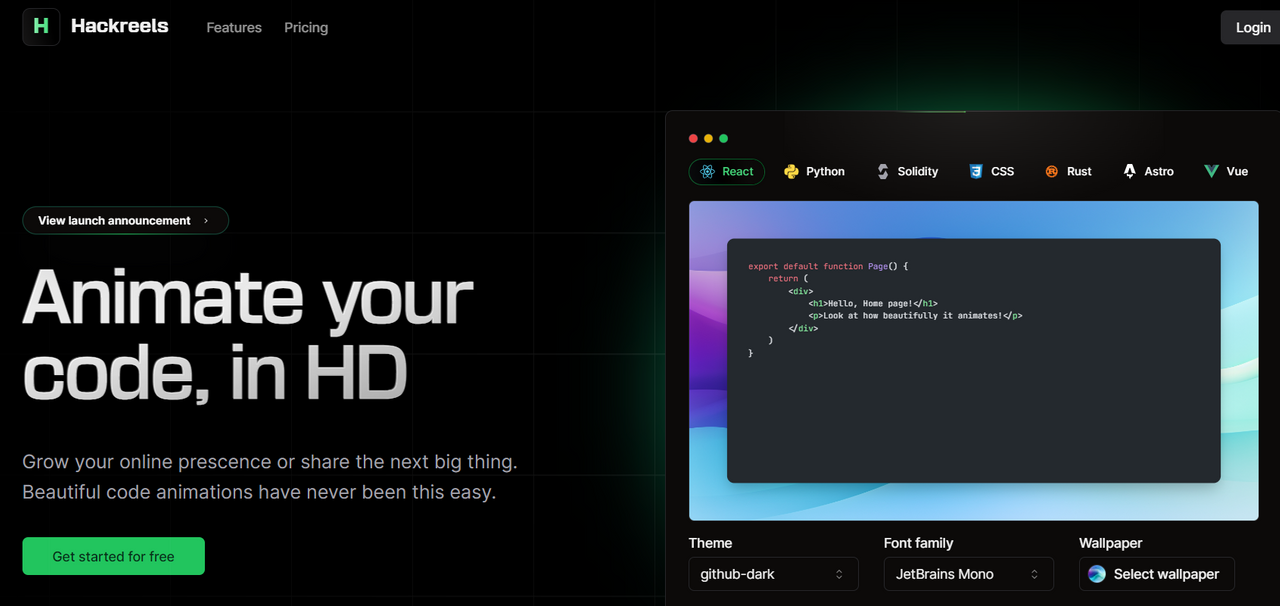Click the Theme dropdown chevron arrows
This screenshot has height=606, width=1280.
pyautogui.click(x=839, y=574)
